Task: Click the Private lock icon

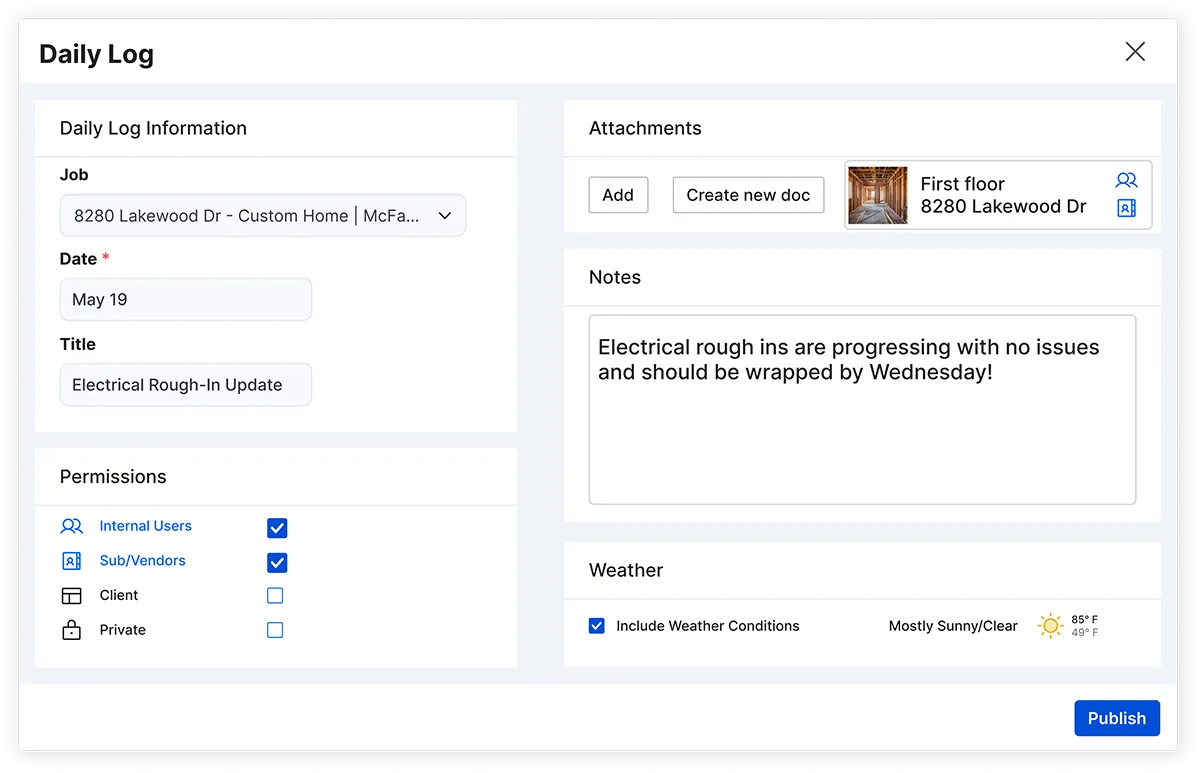Action: point(71,630)
